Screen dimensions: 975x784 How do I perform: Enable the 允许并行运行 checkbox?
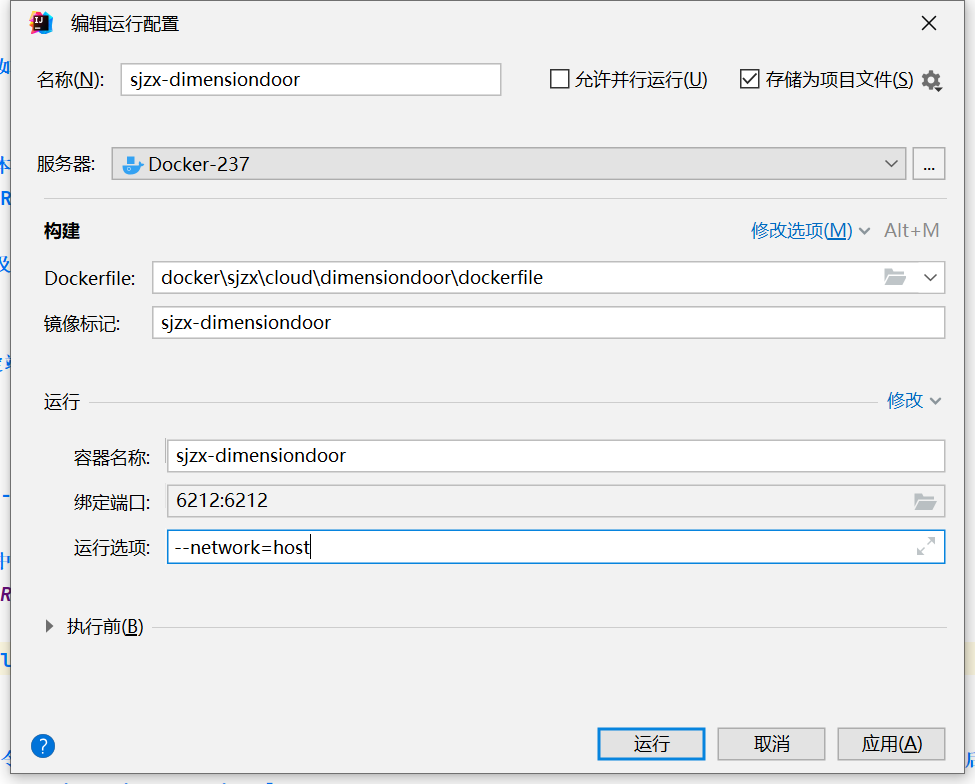click(x=560, y=80)
